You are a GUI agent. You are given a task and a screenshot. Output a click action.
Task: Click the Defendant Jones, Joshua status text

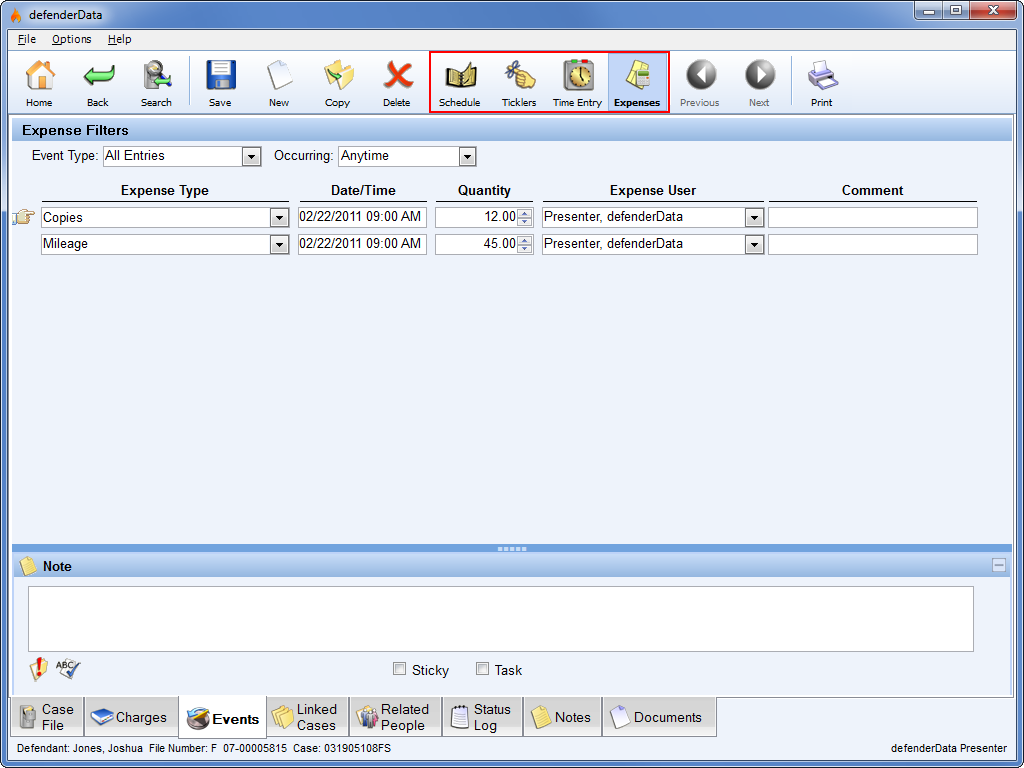[x=80, y=748]
